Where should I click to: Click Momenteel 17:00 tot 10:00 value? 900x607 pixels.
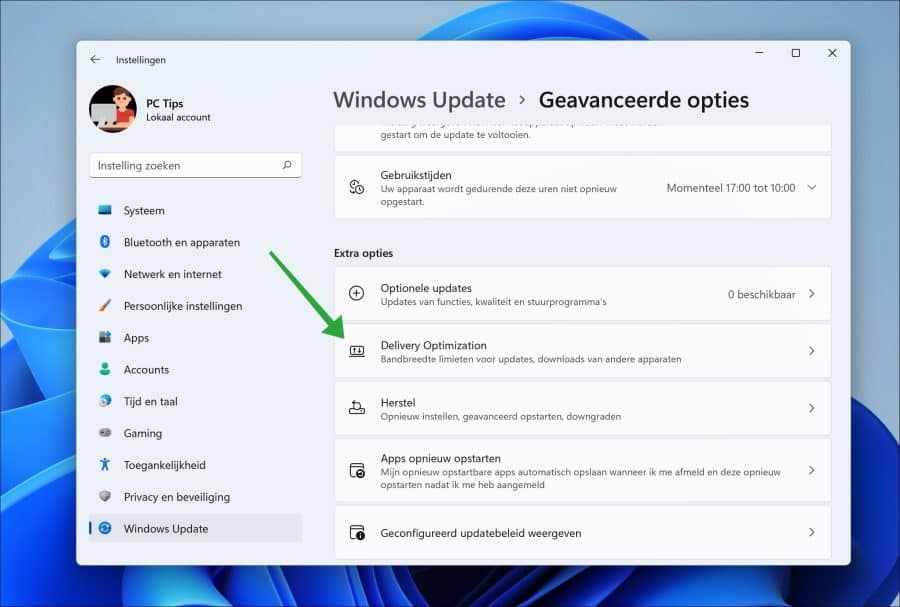[x=731, y=188]
